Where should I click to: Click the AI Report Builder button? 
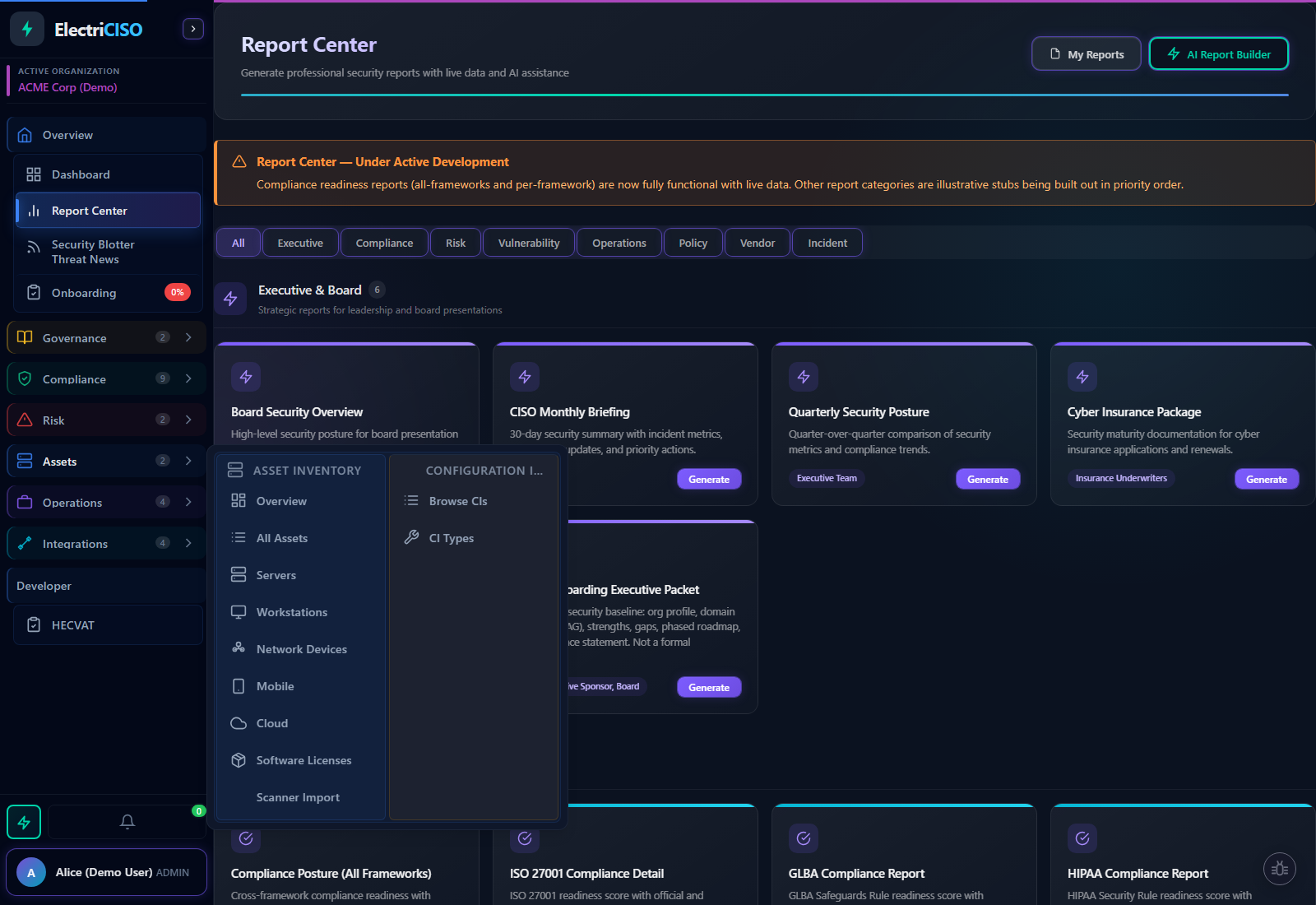click(x=1218, y=53)
